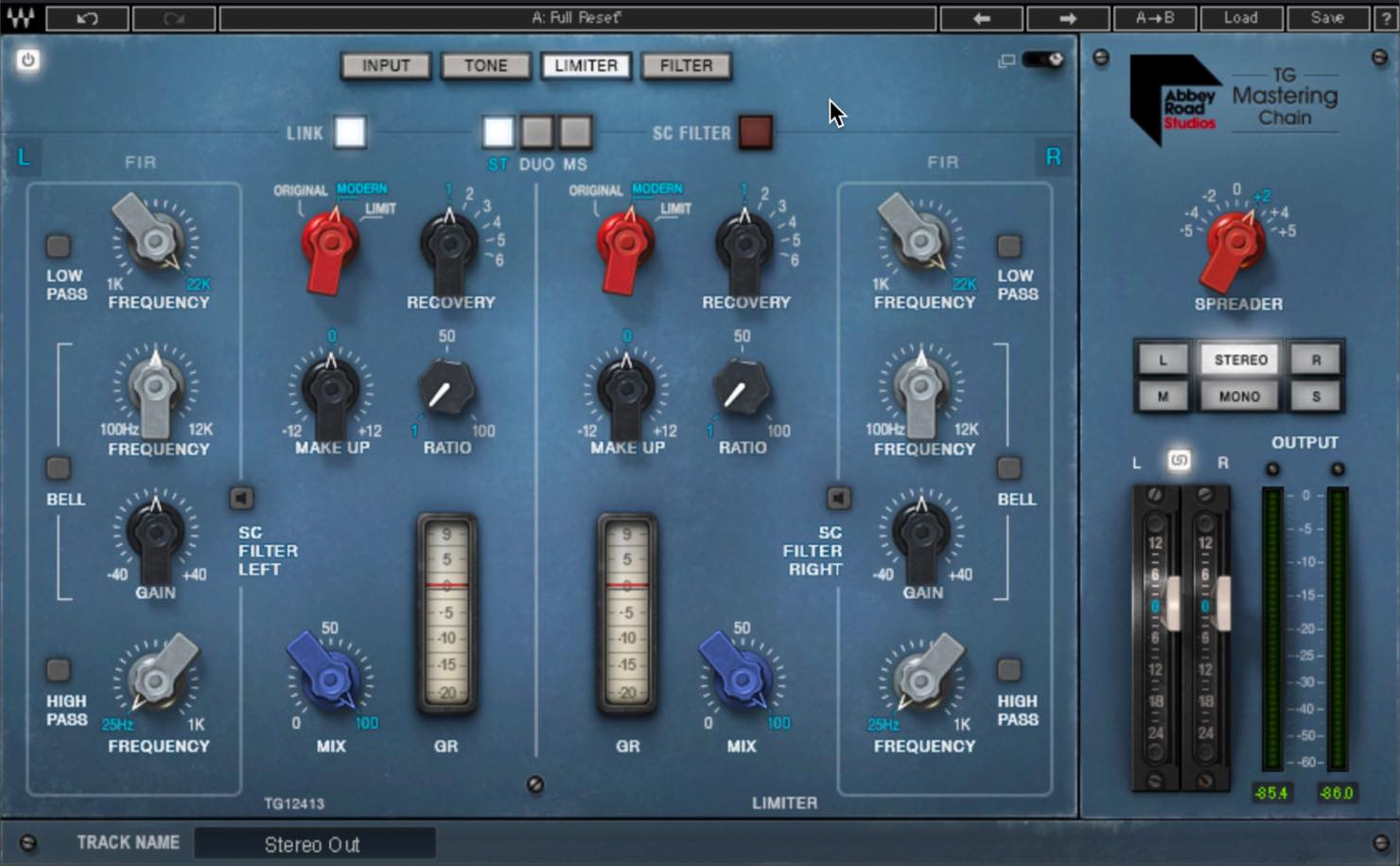The image size is (1400, 866).
Task: Open the preset name dropdown
Action: pyautogui.click(x=577, y=18)
